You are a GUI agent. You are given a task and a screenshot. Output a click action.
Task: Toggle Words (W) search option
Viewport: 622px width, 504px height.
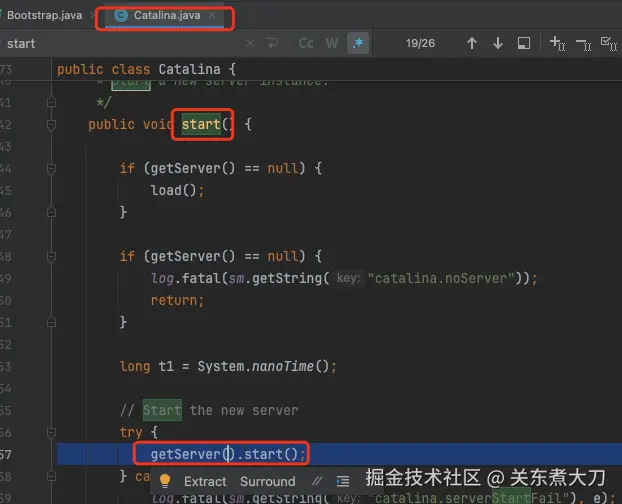click(332, 43)
